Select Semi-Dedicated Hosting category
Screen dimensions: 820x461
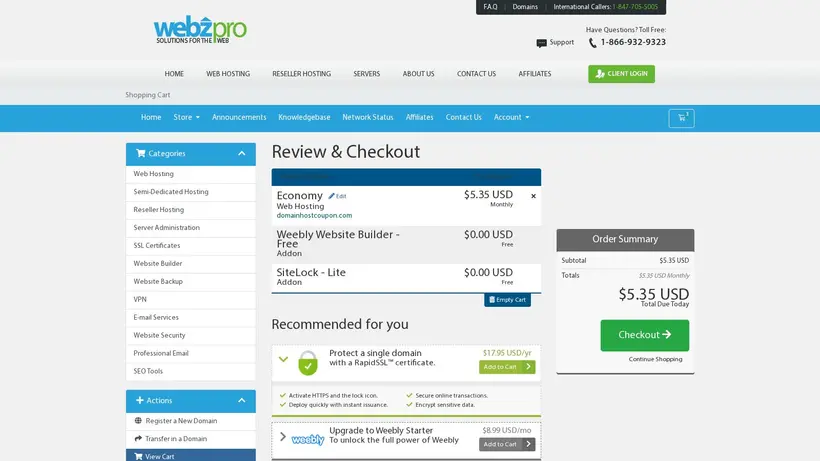191,192
